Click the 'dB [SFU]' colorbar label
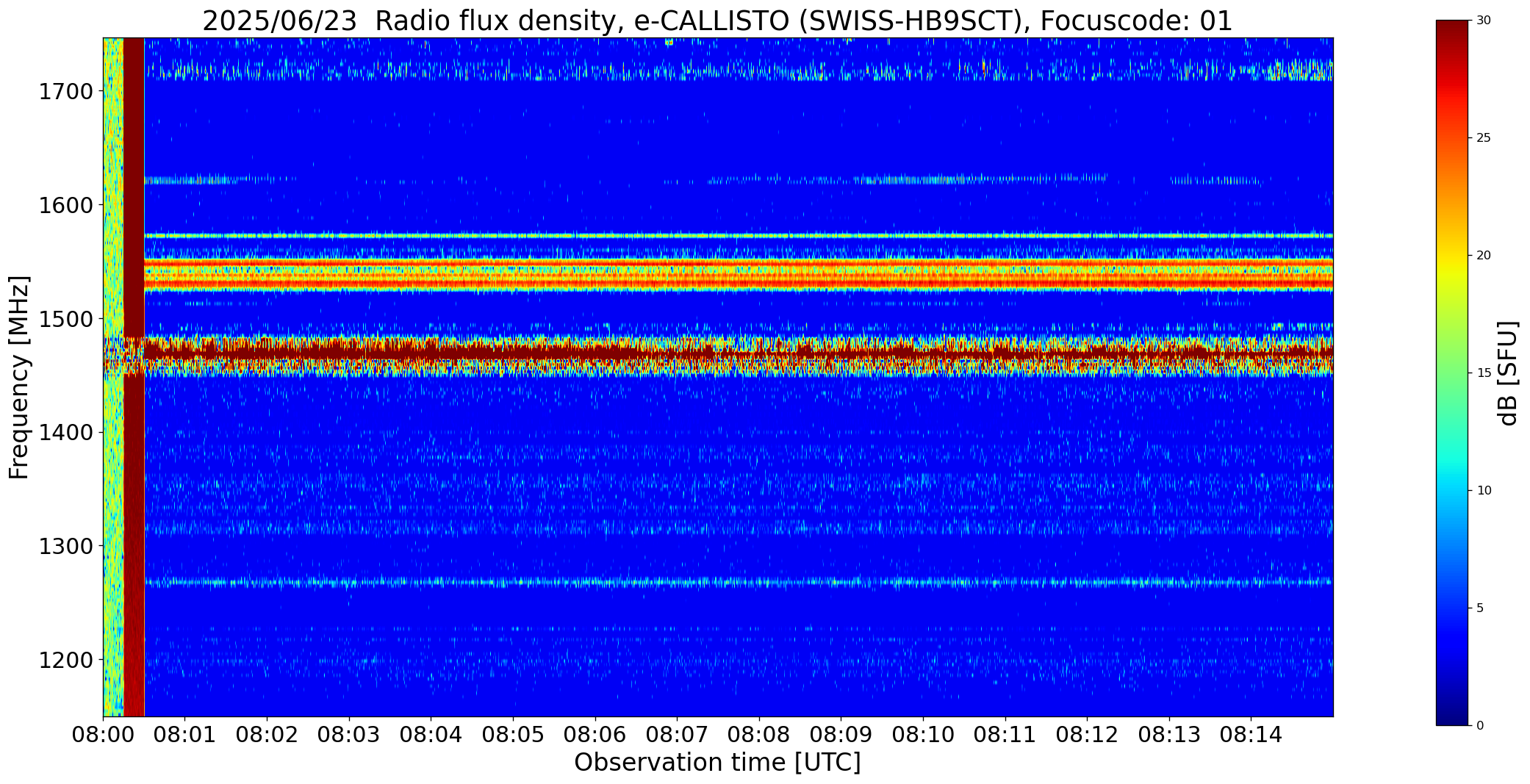This screenshot has height=784, width=1530. coord(1507,373)
